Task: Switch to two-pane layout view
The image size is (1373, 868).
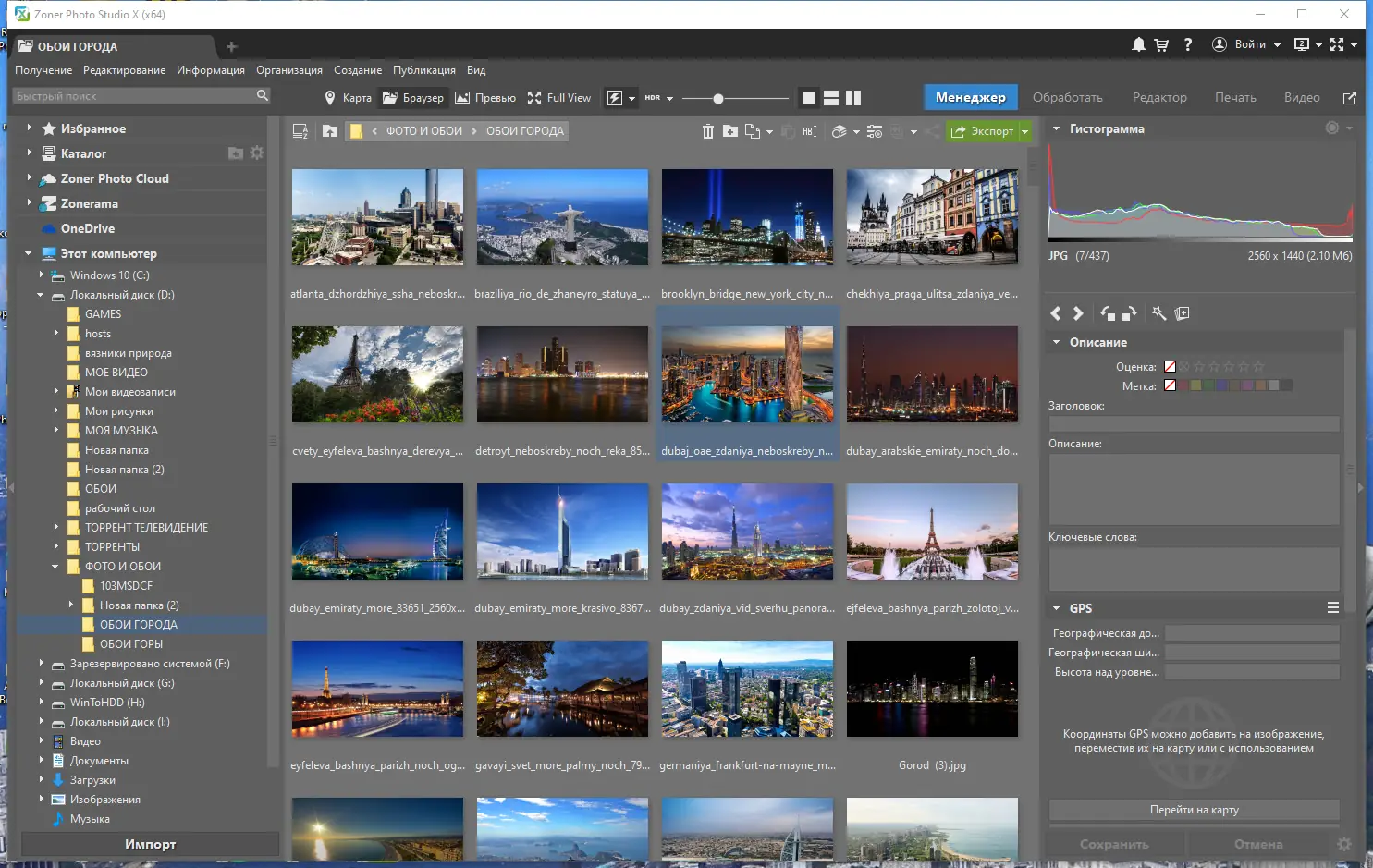Action: click(x=831, y=97)
